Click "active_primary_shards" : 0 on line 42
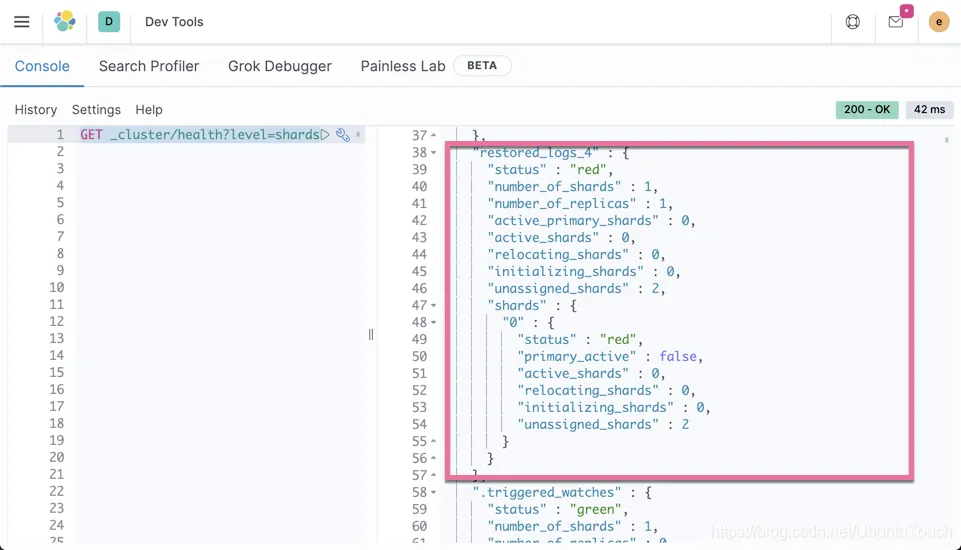This screenshot has width=961, height=550. pyautogui.click(x=591, y=221)
